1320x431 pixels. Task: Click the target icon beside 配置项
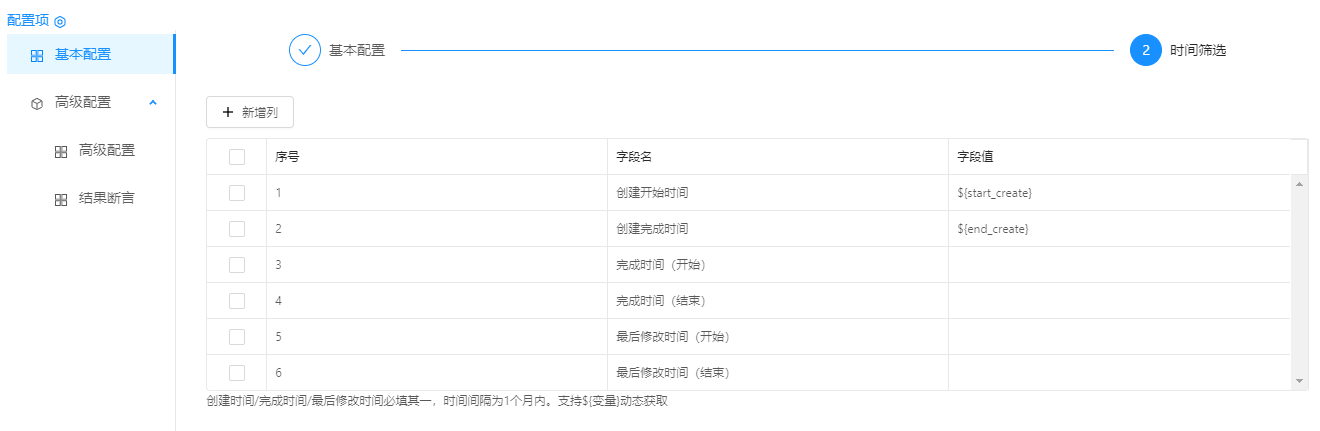pyautogui.click(x=60, y=21)
